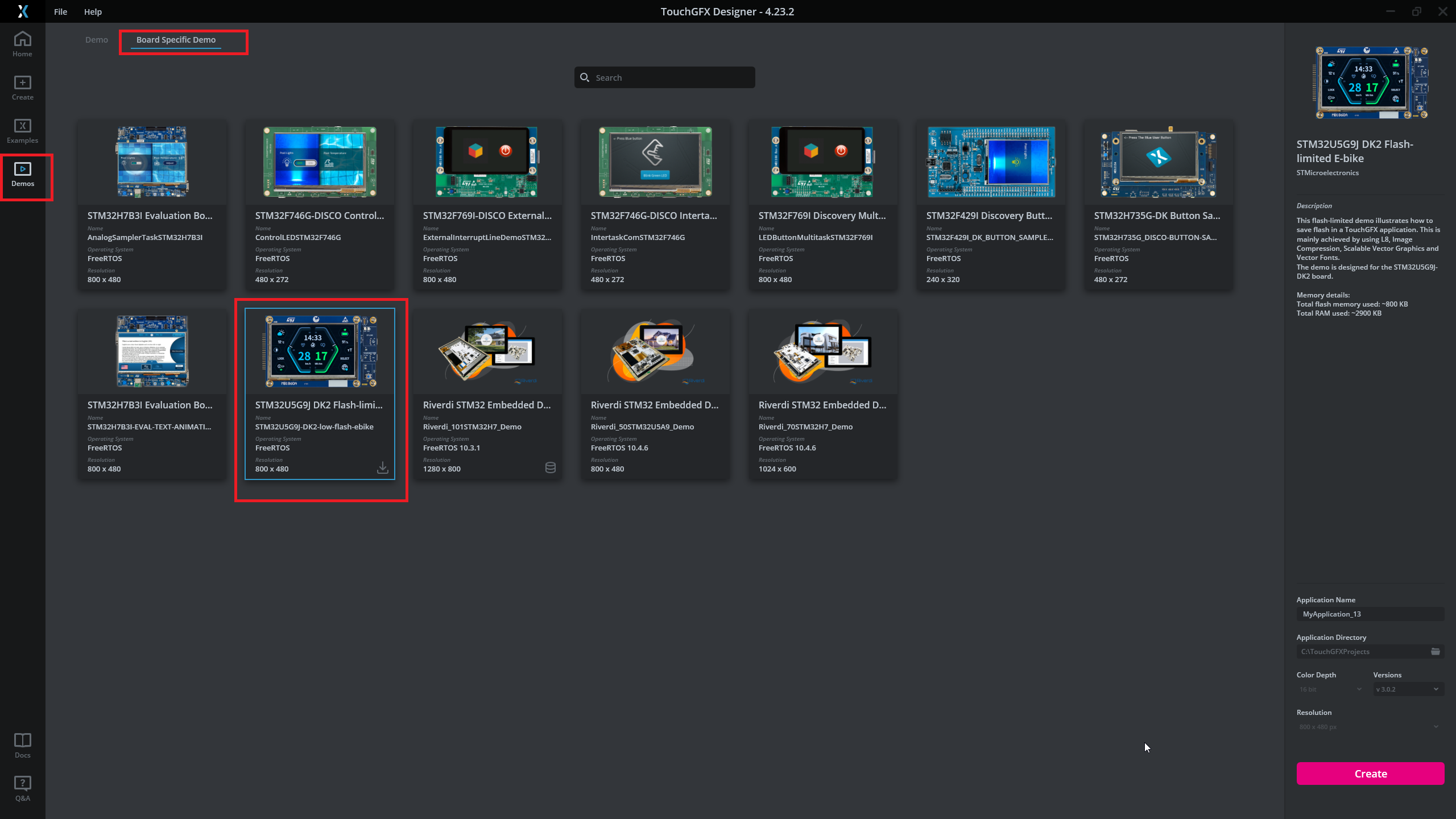
Task: Open the Help menu
Action: 92,11
